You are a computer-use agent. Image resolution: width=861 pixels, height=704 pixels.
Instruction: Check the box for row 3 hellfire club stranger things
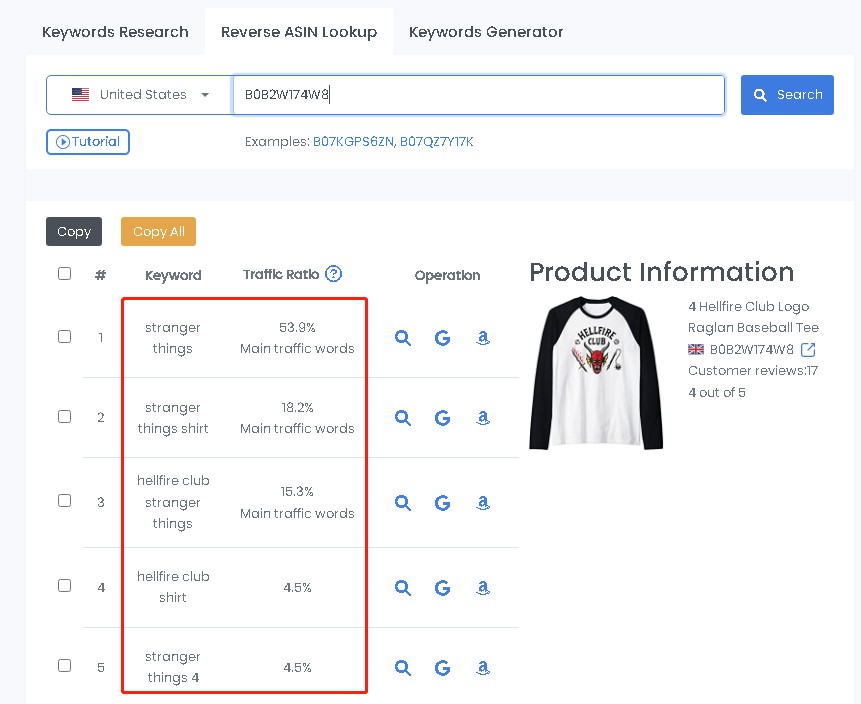pyautogui.click(x=64, y=501)
